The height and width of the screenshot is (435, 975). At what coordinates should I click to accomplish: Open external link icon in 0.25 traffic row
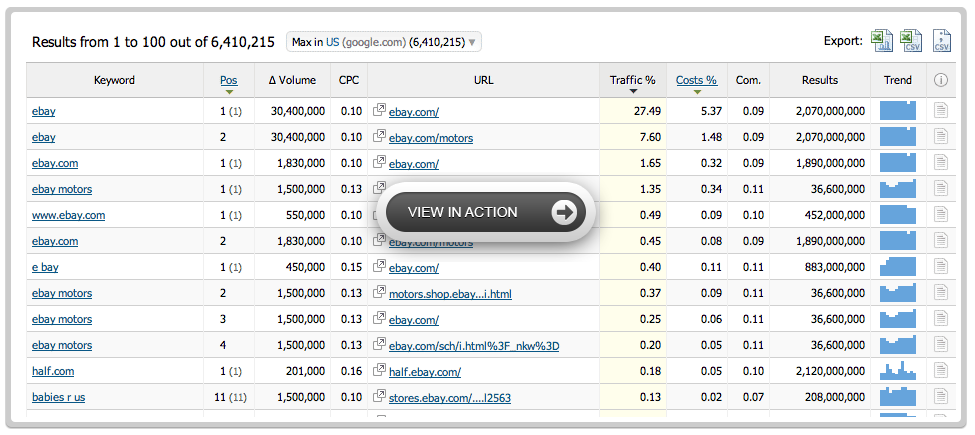pyautogui.click(x=379, y=319)
